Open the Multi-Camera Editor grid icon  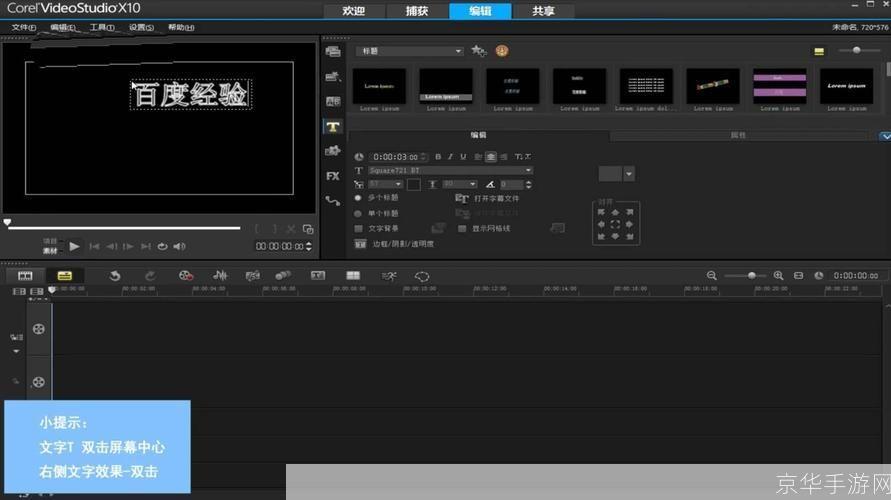click(353, 276)
